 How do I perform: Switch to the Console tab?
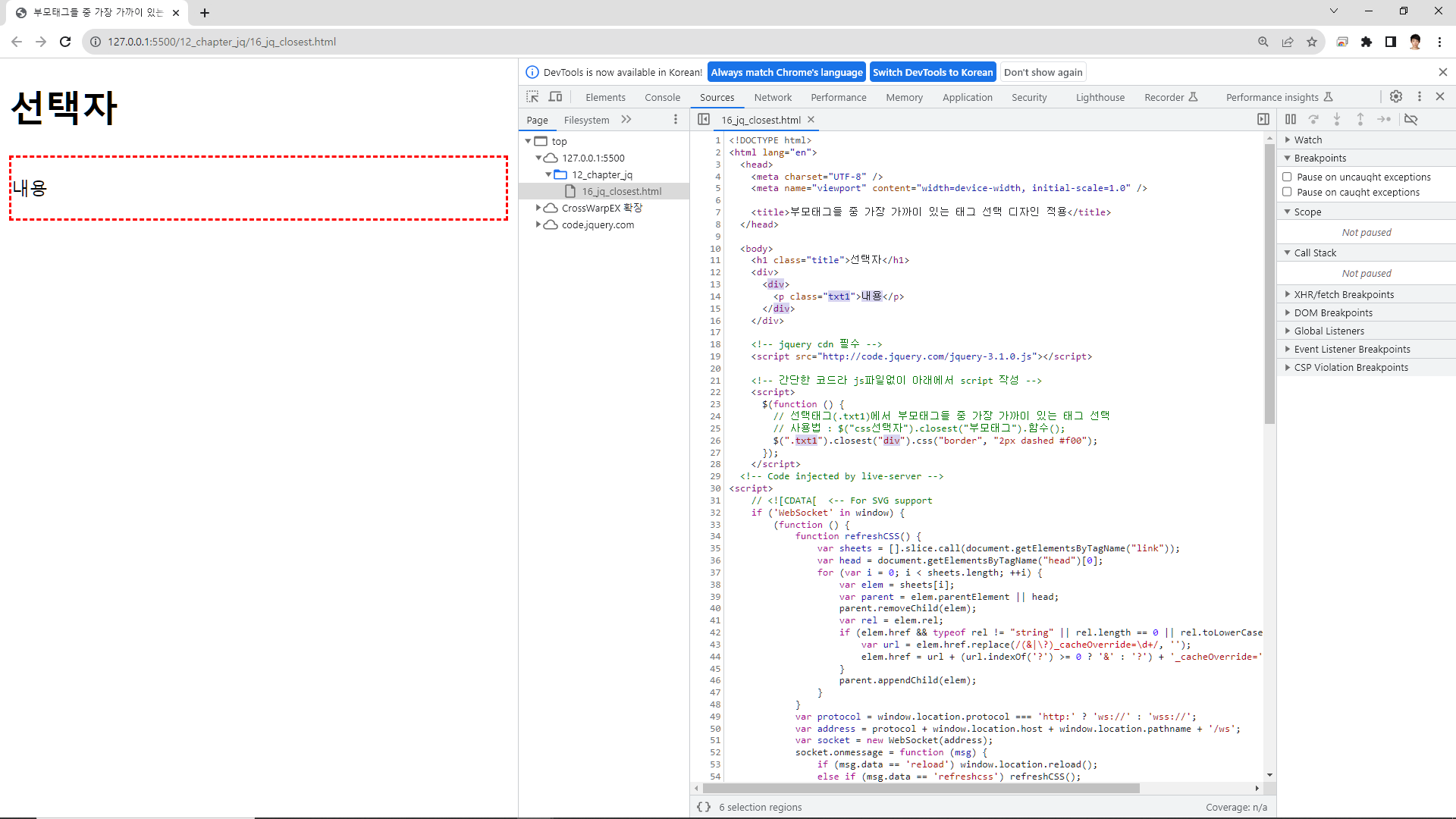[x=662, y=97]
